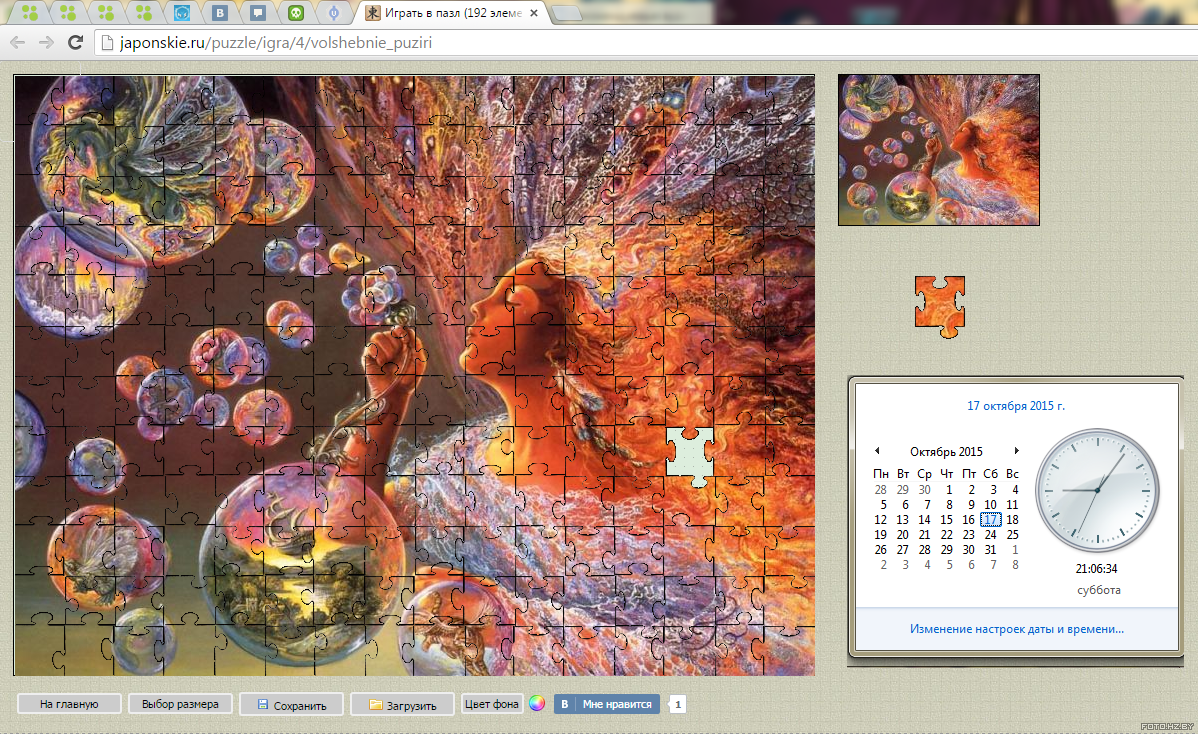This screenshot has height=734, width=1198.
Task: Select date 27 in the calendar
Action: 902,550
